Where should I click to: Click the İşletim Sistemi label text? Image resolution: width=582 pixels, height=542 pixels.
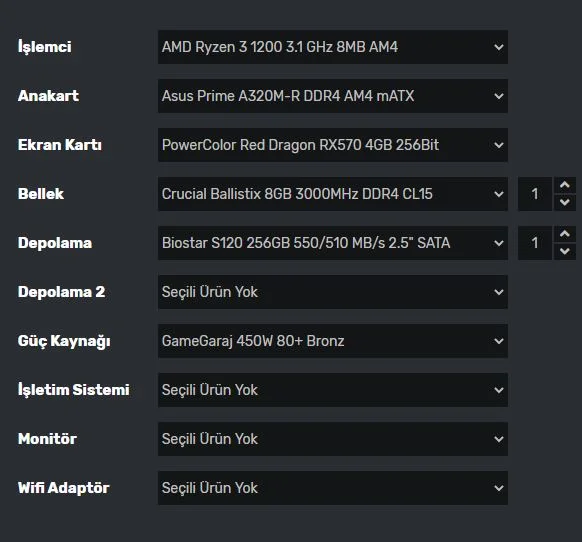(x=74, y=390)
